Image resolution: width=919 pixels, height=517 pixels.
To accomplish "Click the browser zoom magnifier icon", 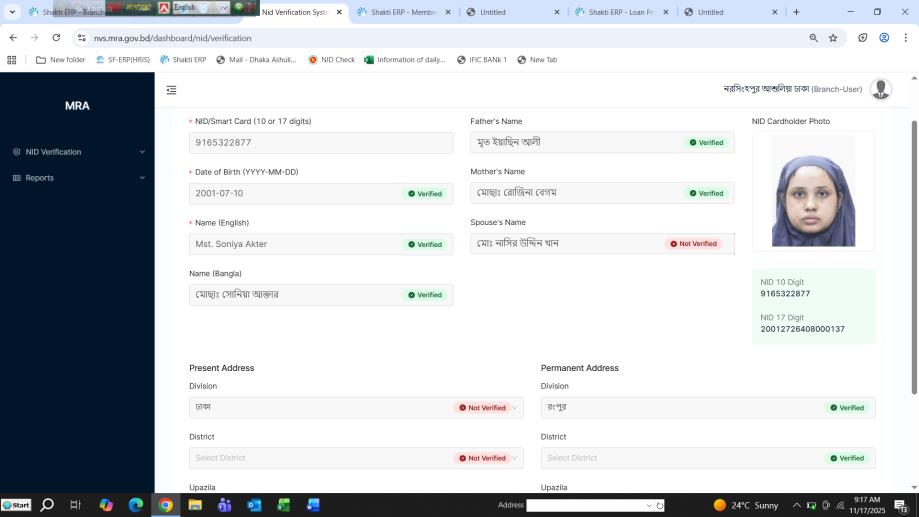I will click(x=813, y=38).
